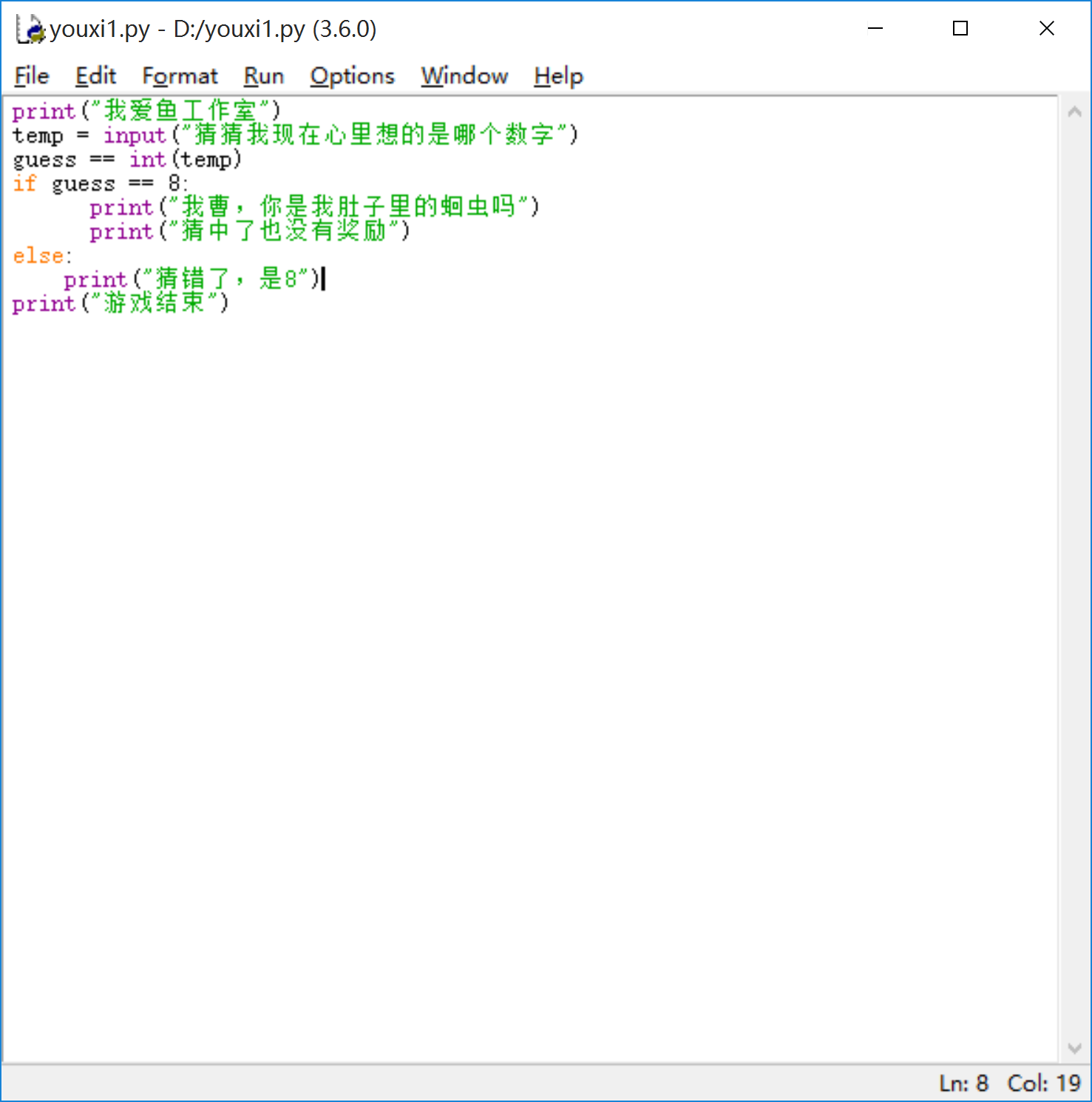Viewport: 1092px width, 1102px height.
Task: Click the 'else' keyword in the code
Action: (x=38, y=256)
